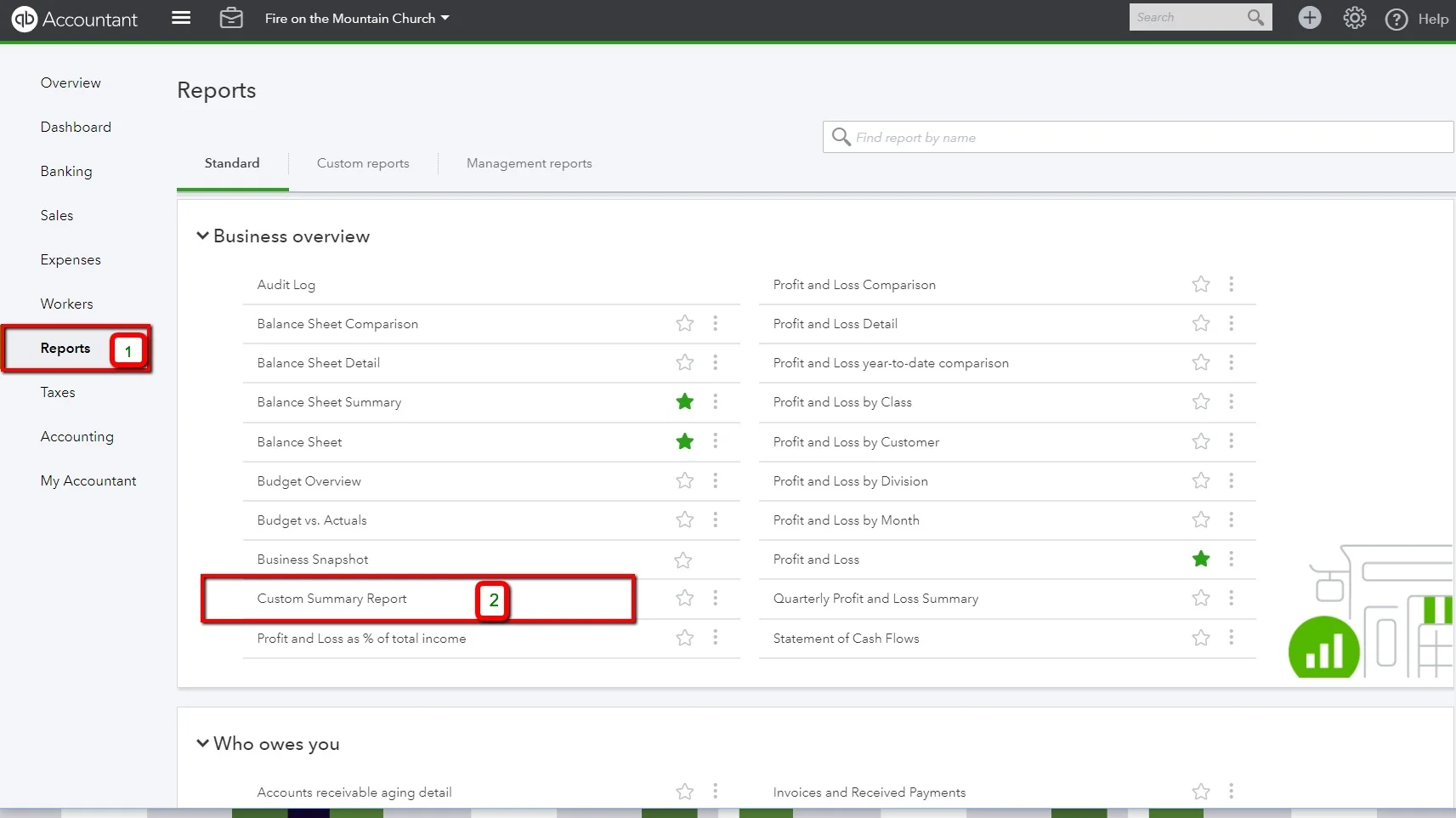
Task: Open the Audit Log report
Action: point(286,285)
